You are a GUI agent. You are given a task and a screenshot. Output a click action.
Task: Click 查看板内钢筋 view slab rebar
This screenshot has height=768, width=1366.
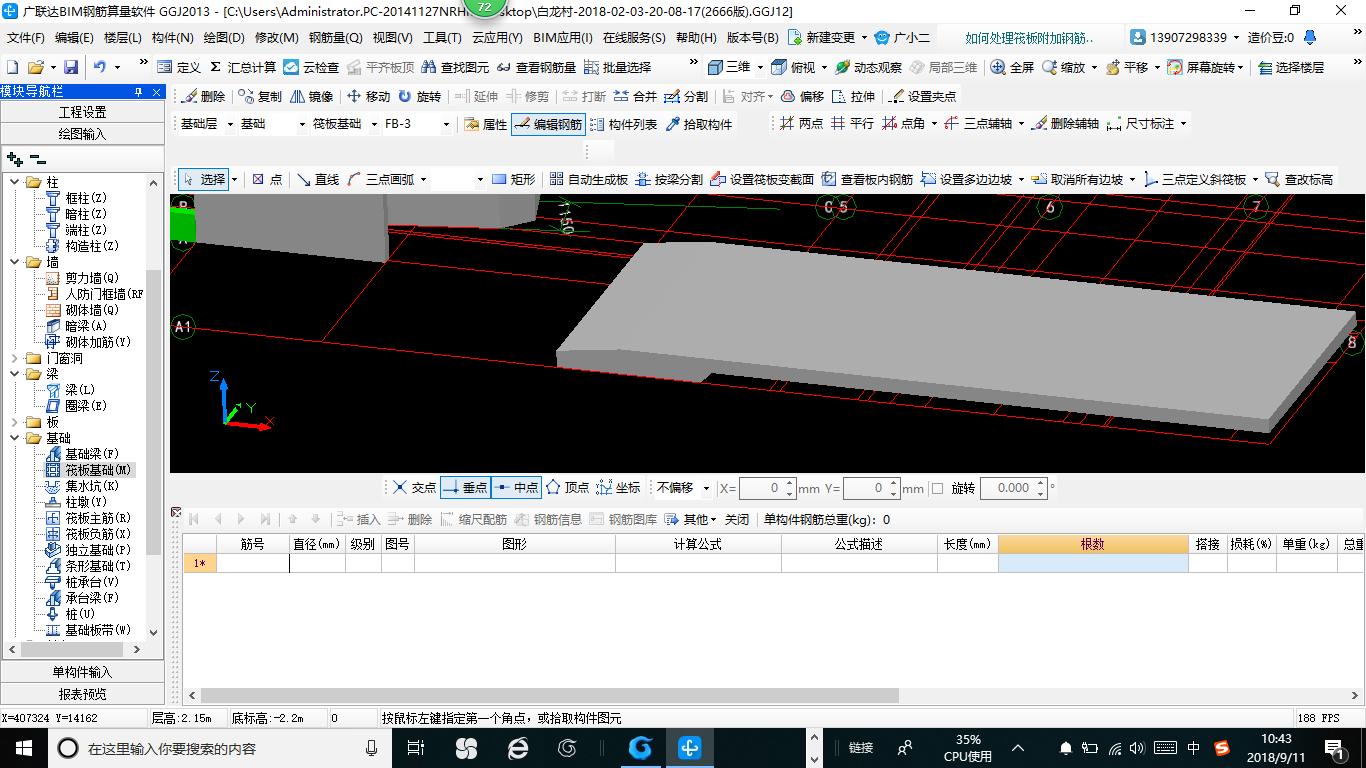tap(868, 179)
